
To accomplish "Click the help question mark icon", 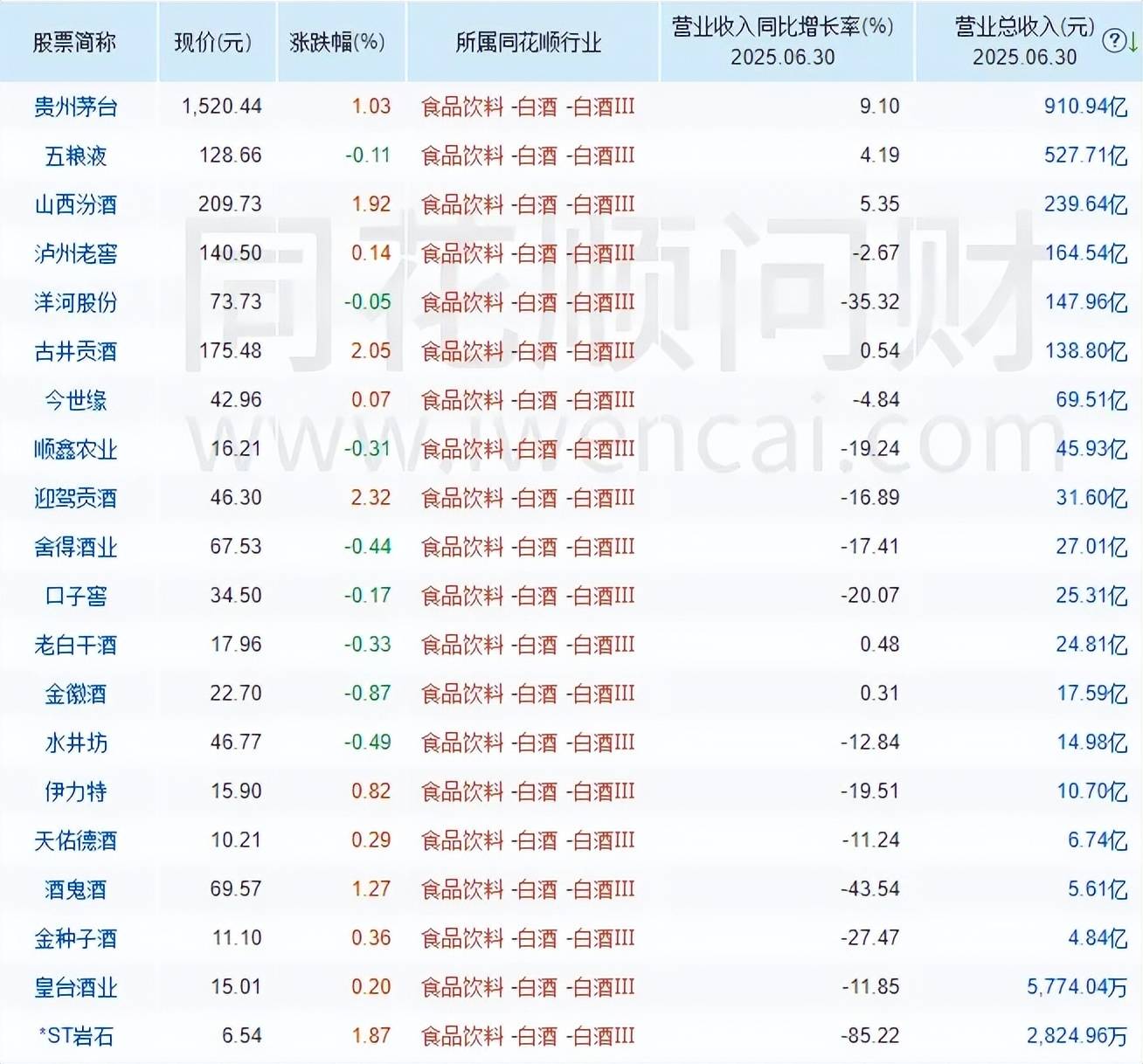I will (1113, 41).
